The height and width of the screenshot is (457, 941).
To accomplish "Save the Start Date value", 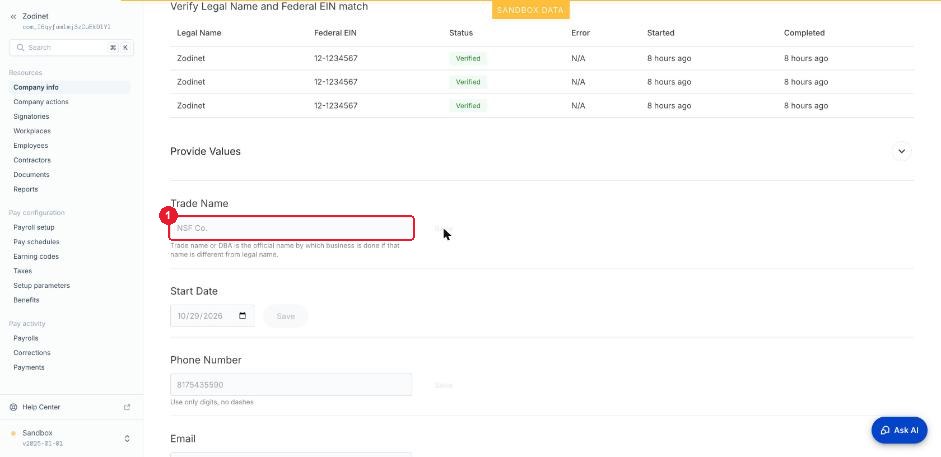I will (286, 316).
